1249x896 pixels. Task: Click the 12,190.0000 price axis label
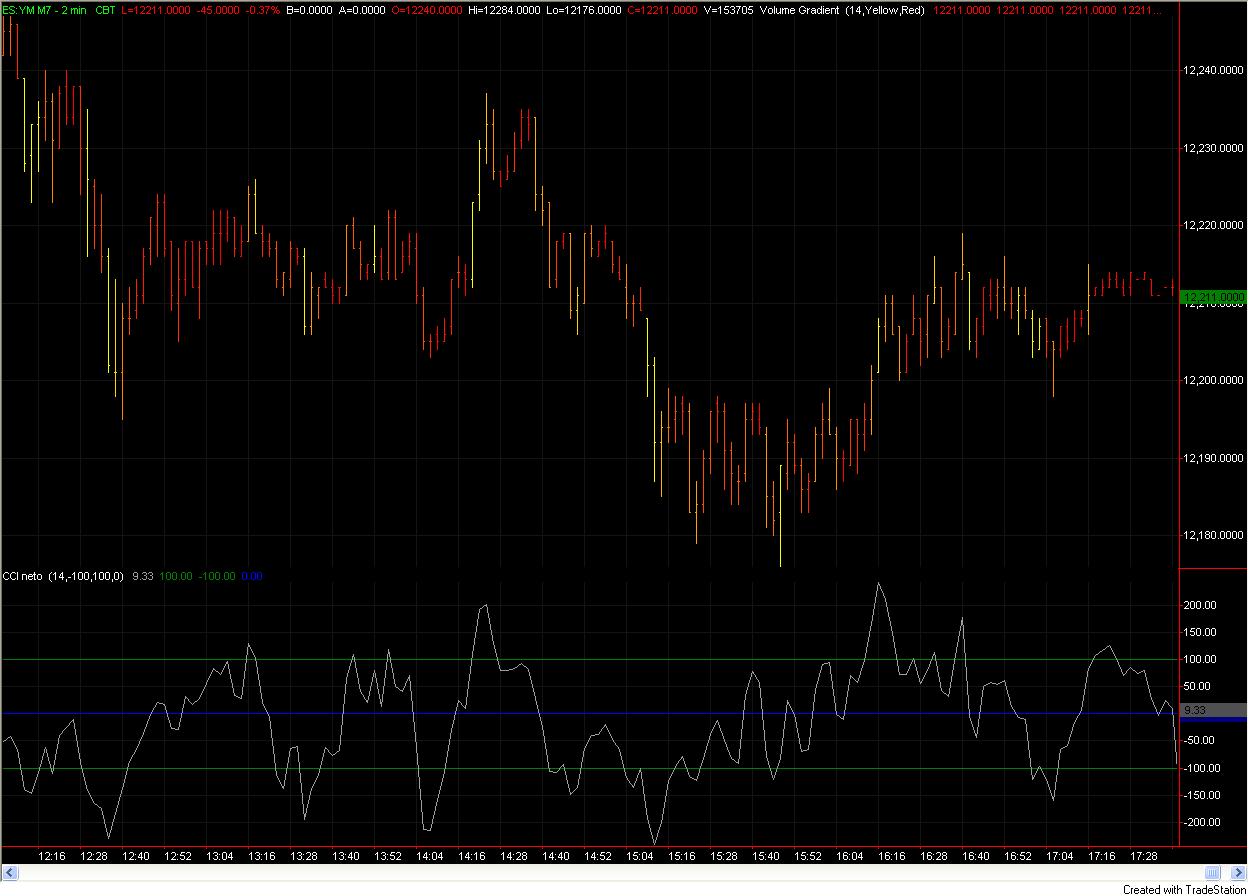pyautogui.click(x=1213, y=458)
